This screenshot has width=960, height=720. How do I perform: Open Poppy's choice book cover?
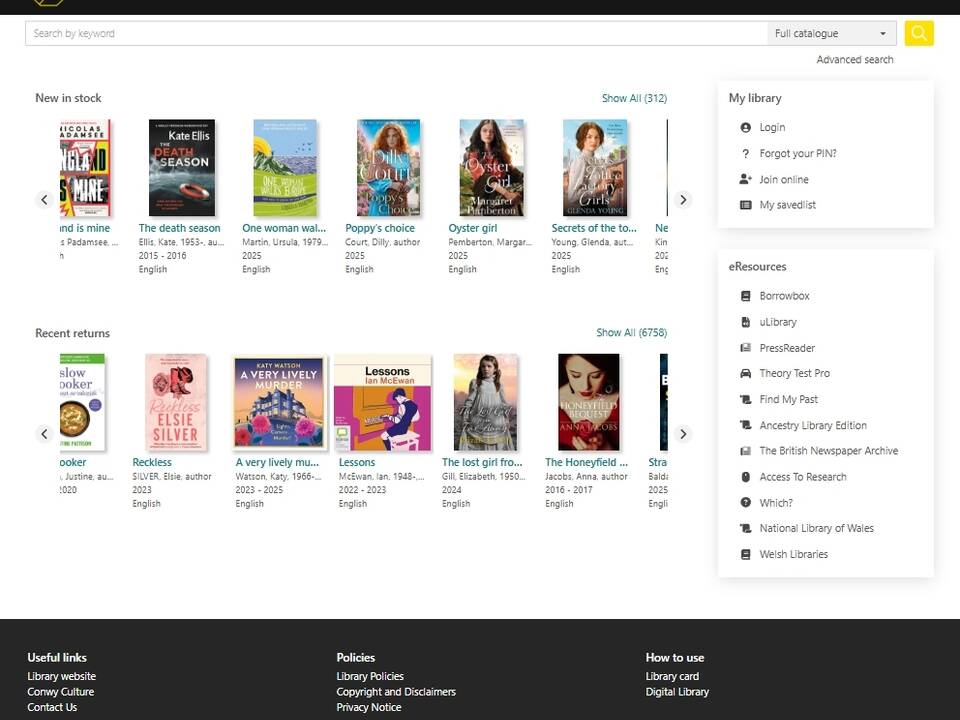tap(389, 168)
